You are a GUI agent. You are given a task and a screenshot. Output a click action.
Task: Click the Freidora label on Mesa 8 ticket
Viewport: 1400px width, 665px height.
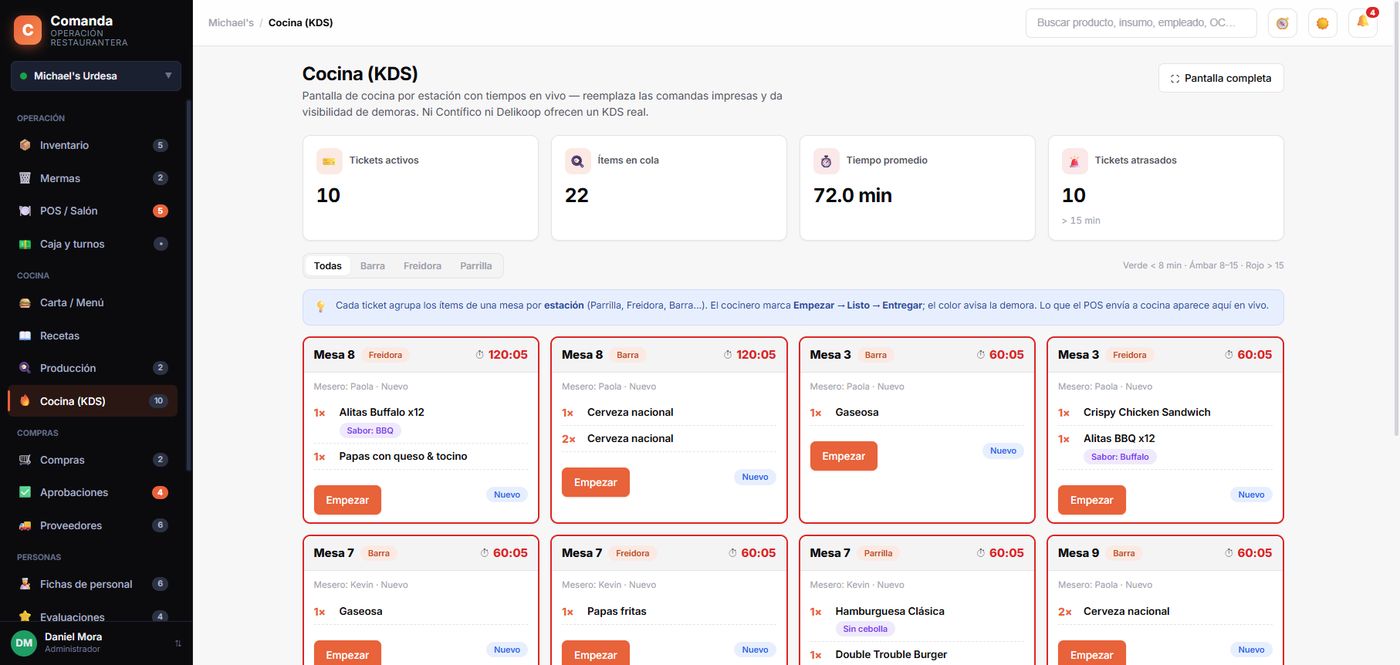pos(385,355)
